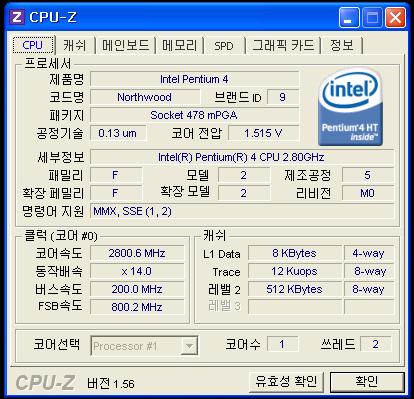
Task: Click the 브랜드 ID value 9
Action: coord(283,97)
